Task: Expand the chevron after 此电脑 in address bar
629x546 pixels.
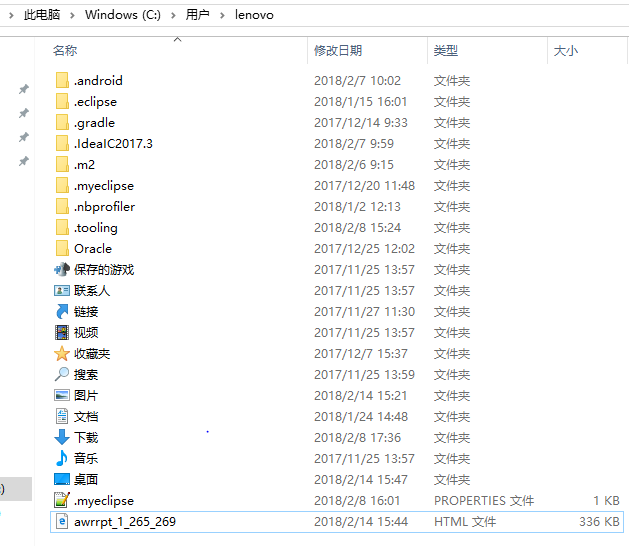Action: (x=72, y=16)
